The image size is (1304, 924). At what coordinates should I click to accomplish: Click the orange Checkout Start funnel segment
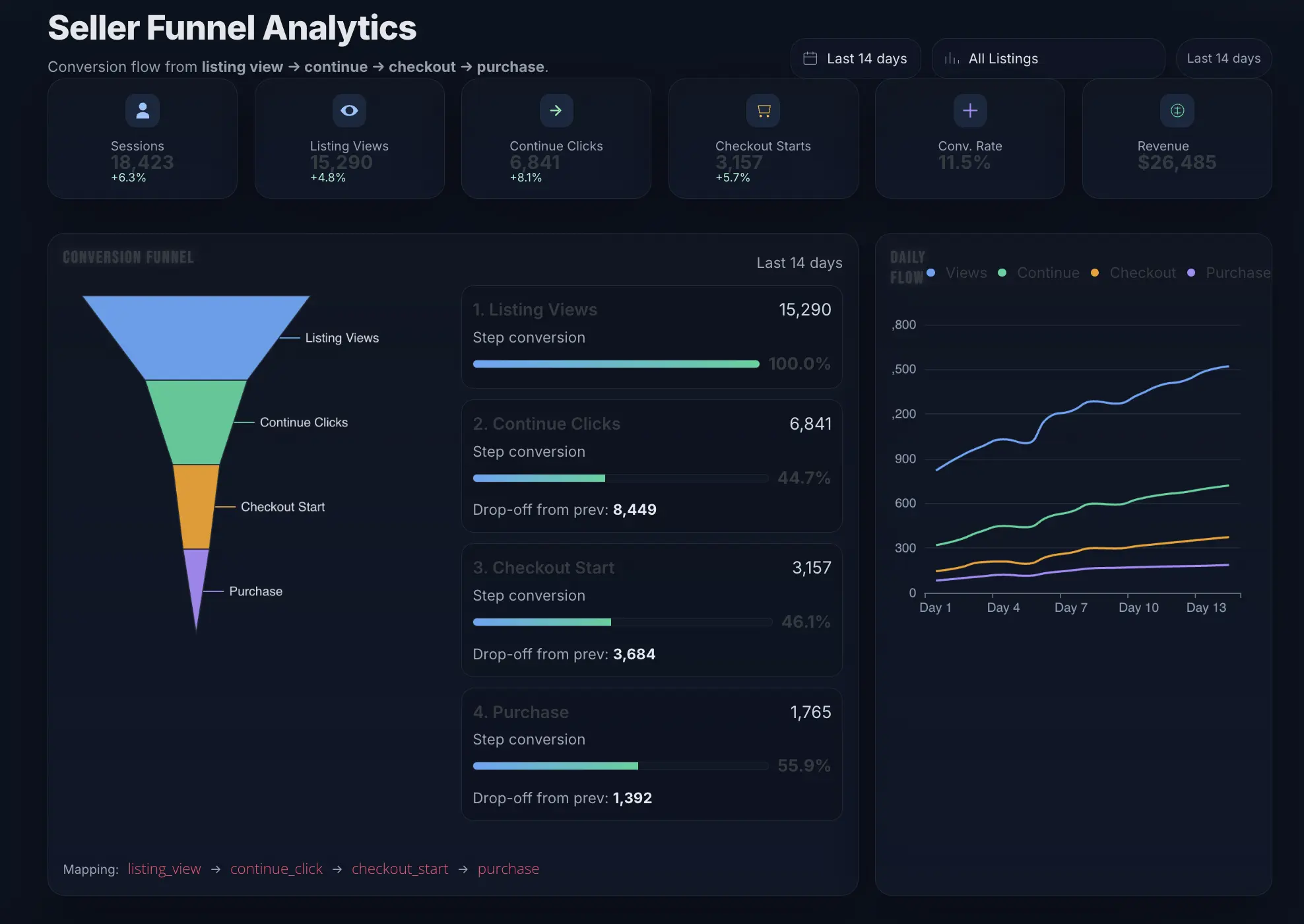[x=196, y=506]
